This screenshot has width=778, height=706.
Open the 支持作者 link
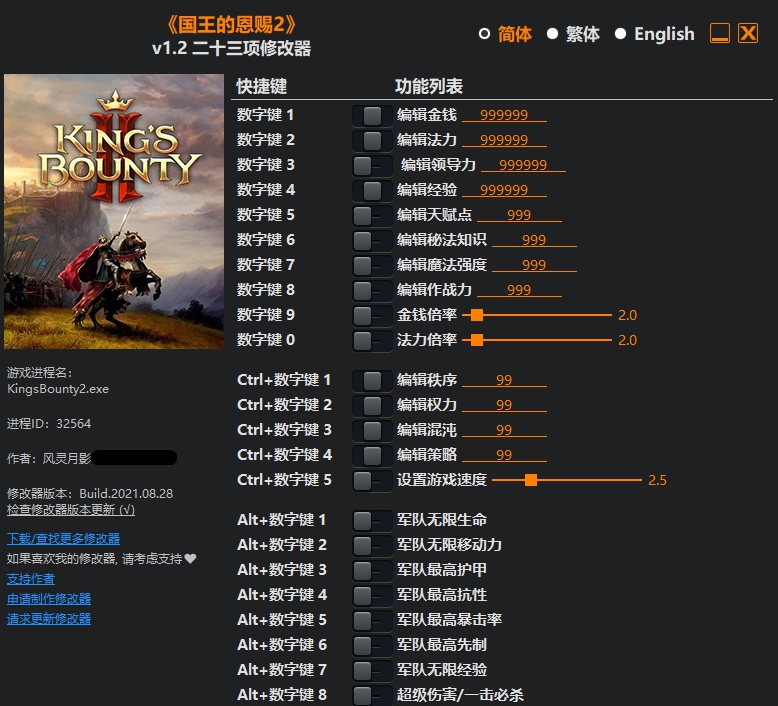31,579
